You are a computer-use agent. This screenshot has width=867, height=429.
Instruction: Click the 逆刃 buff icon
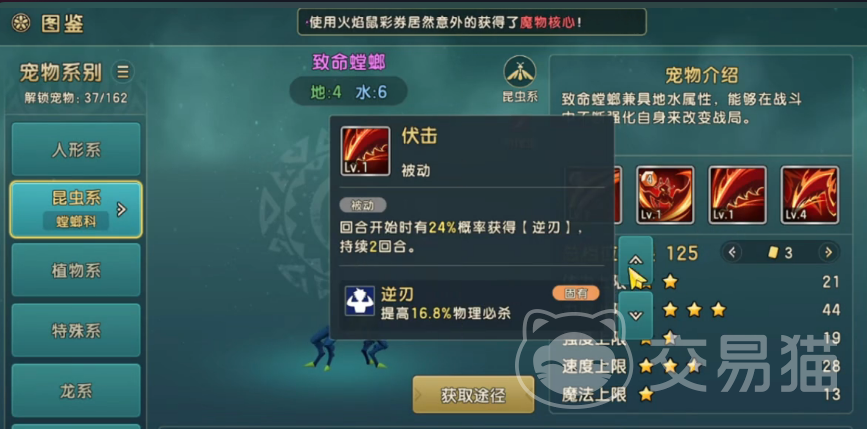[x=359, y=301]
